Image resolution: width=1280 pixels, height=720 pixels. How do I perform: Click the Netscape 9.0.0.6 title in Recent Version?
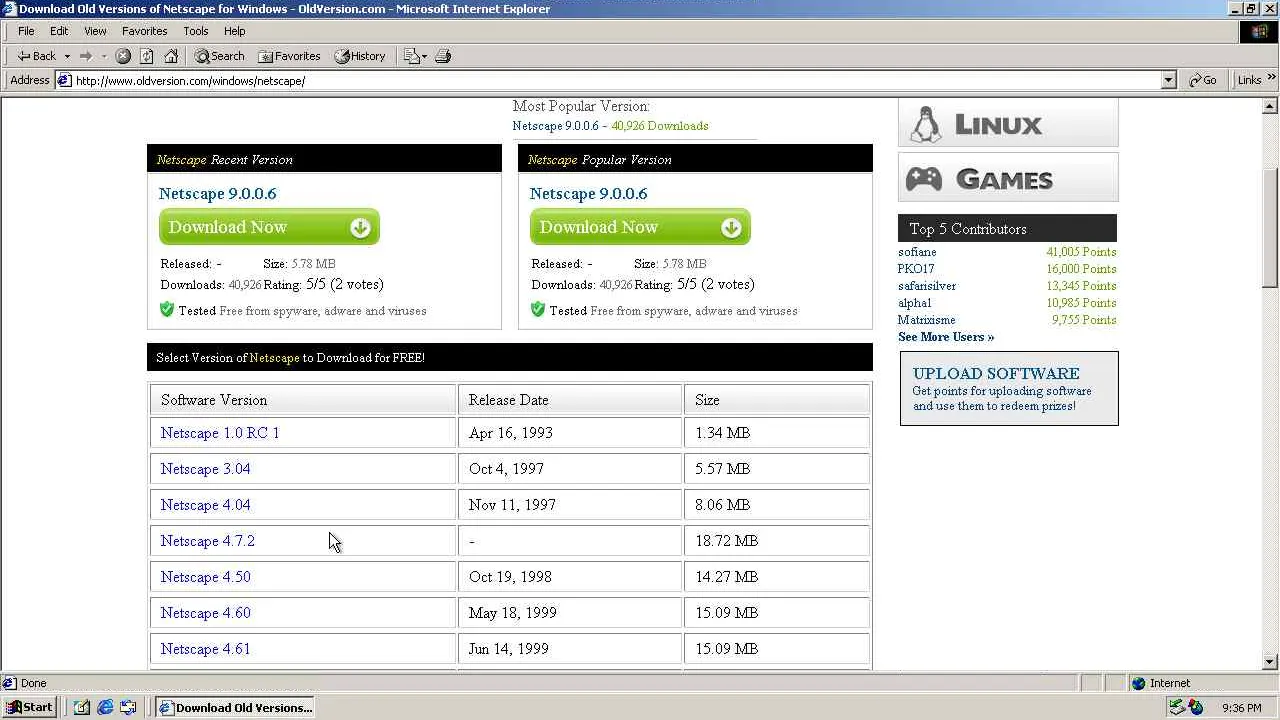(217, 194)
